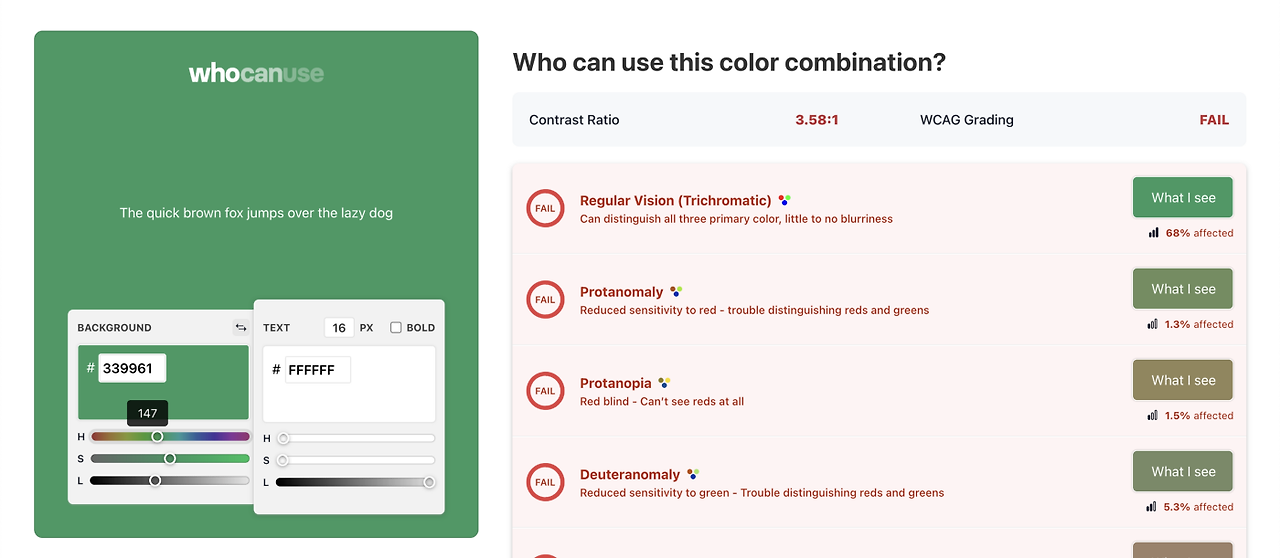Image resolution: width=1280 pixels, height=558 pixels.
Task: Click the Protanopia What I see button
Action: coord(1183,380)
